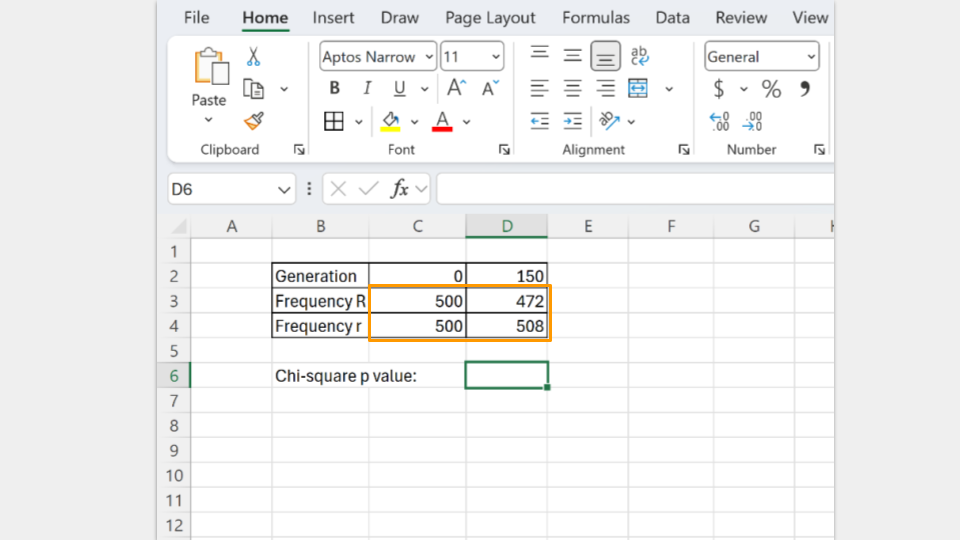The height and width of the screenshot is (540, 960).
Task: Click Increase Indent icon
Action: (572, 121)
